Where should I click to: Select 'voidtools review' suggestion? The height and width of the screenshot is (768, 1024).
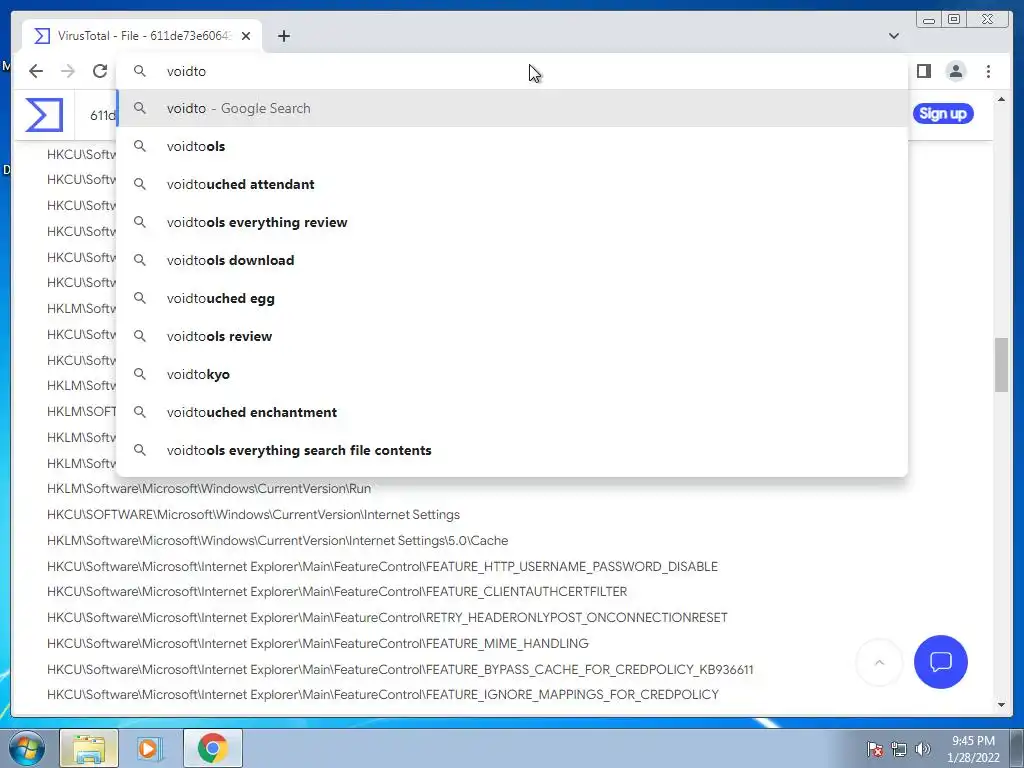(x=512, y=336)
